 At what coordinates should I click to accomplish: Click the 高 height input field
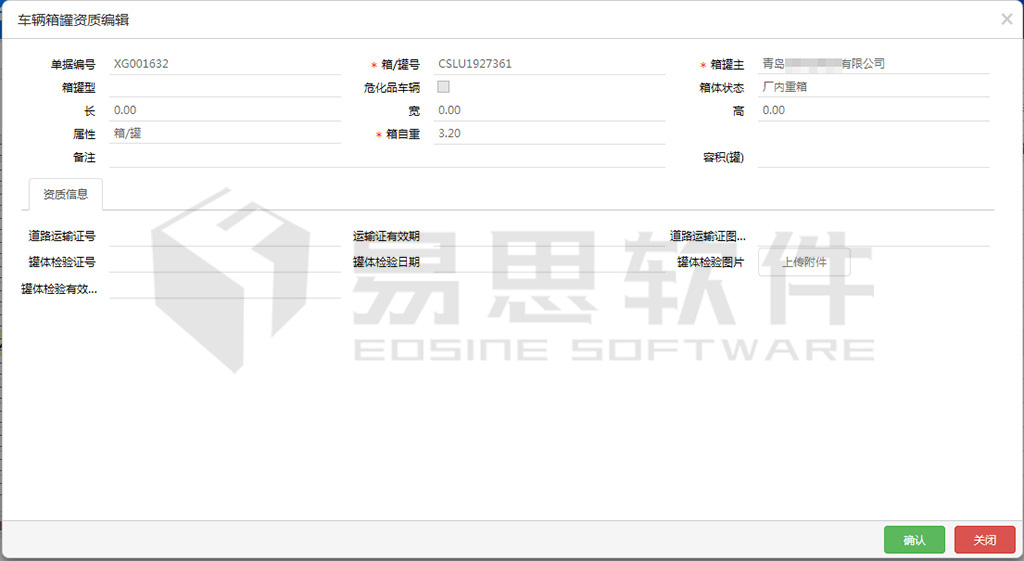pos(873,110)
